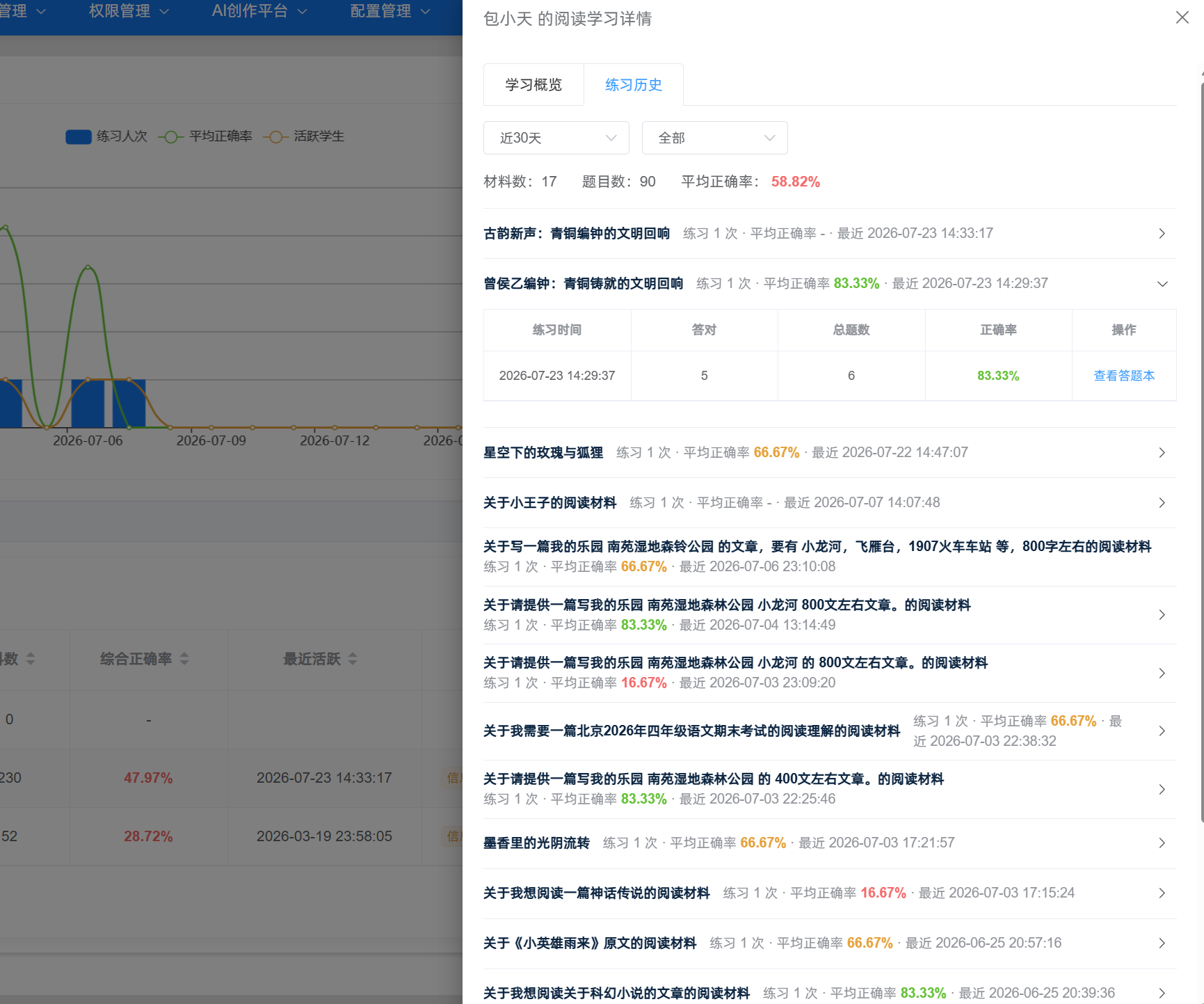The image size is (1204, 1004).
Task: Open the 近30天 time range dropdown
Action: pos(556,138)
